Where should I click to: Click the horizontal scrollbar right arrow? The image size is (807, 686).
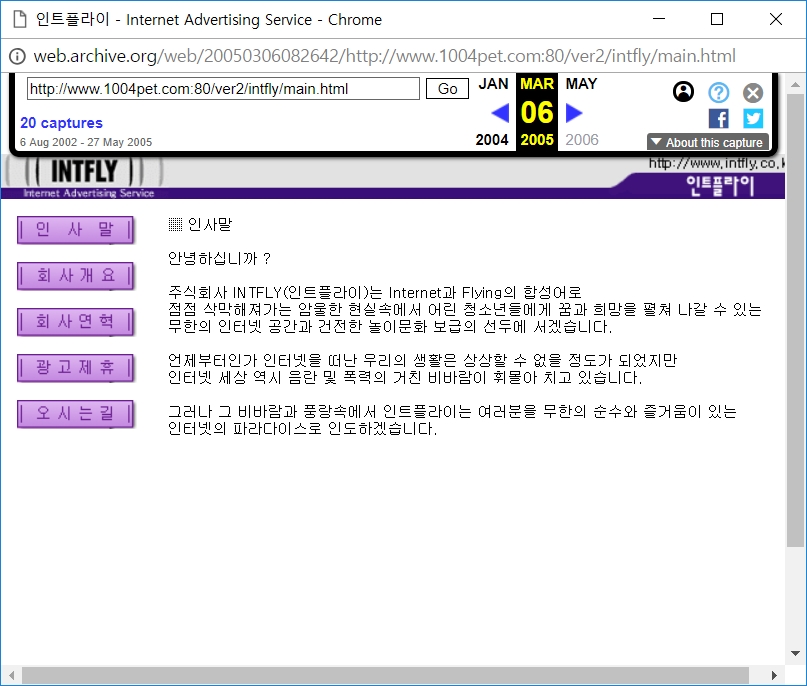click(774, 675)
